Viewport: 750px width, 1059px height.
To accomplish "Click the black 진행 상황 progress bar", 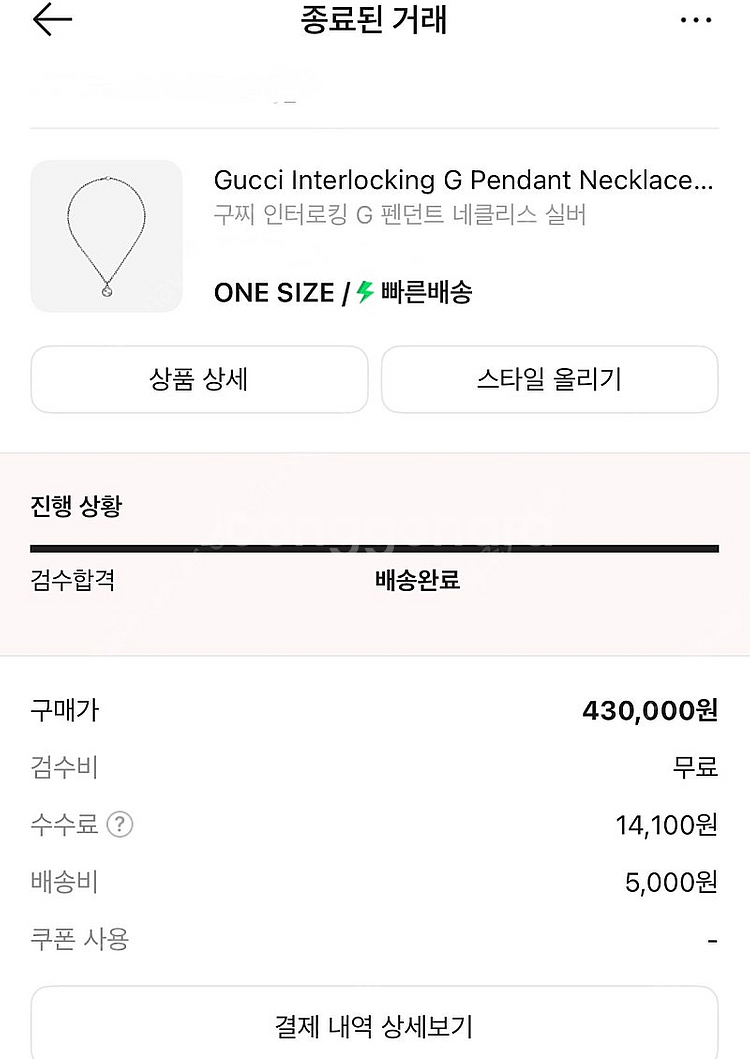I will point(374,548).
